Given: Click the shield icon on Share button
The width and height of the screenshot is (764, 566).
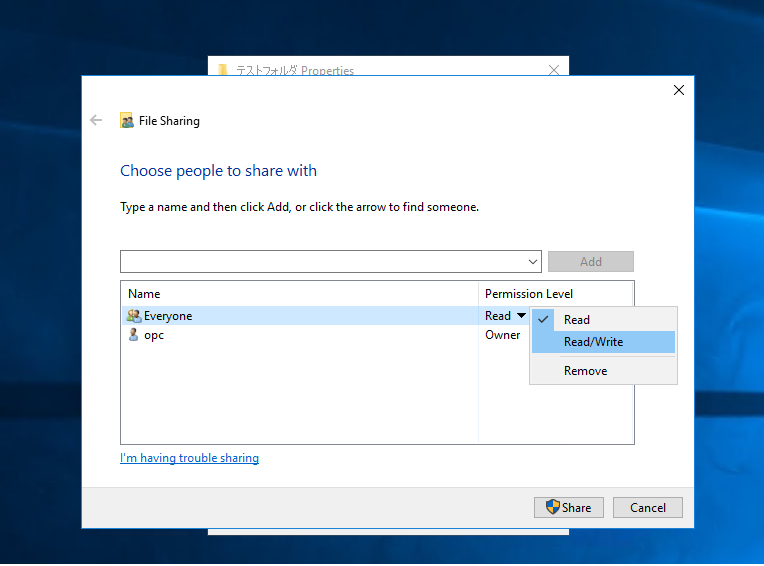Looking at the screenshot, I should pyautogui.click(x=553, y=507).
